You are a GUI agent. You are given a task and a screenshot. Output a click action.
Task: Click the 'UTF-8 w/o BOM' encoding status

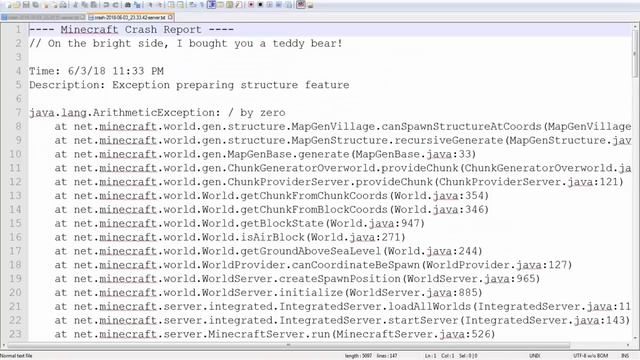591,356
